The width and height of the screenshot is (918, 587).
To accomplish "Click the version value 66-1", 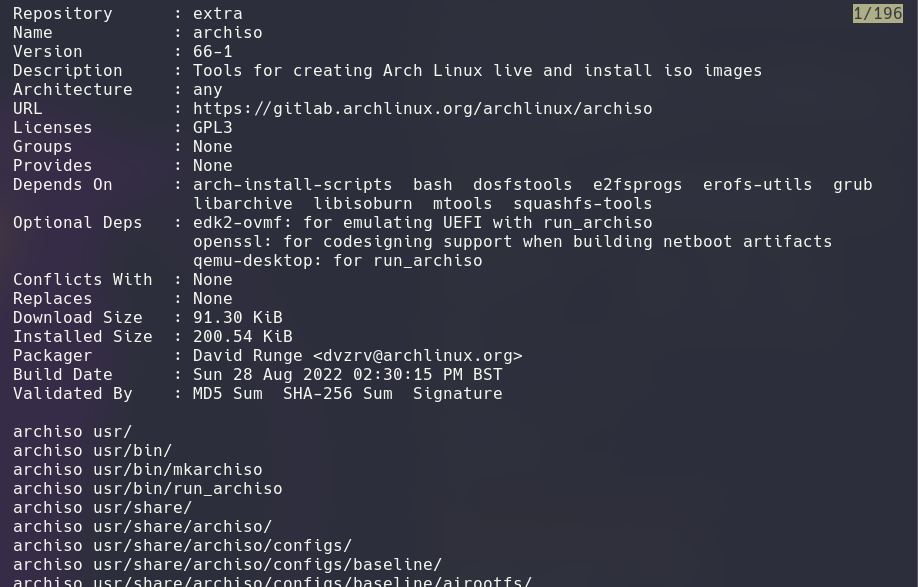I will [212, 51].
